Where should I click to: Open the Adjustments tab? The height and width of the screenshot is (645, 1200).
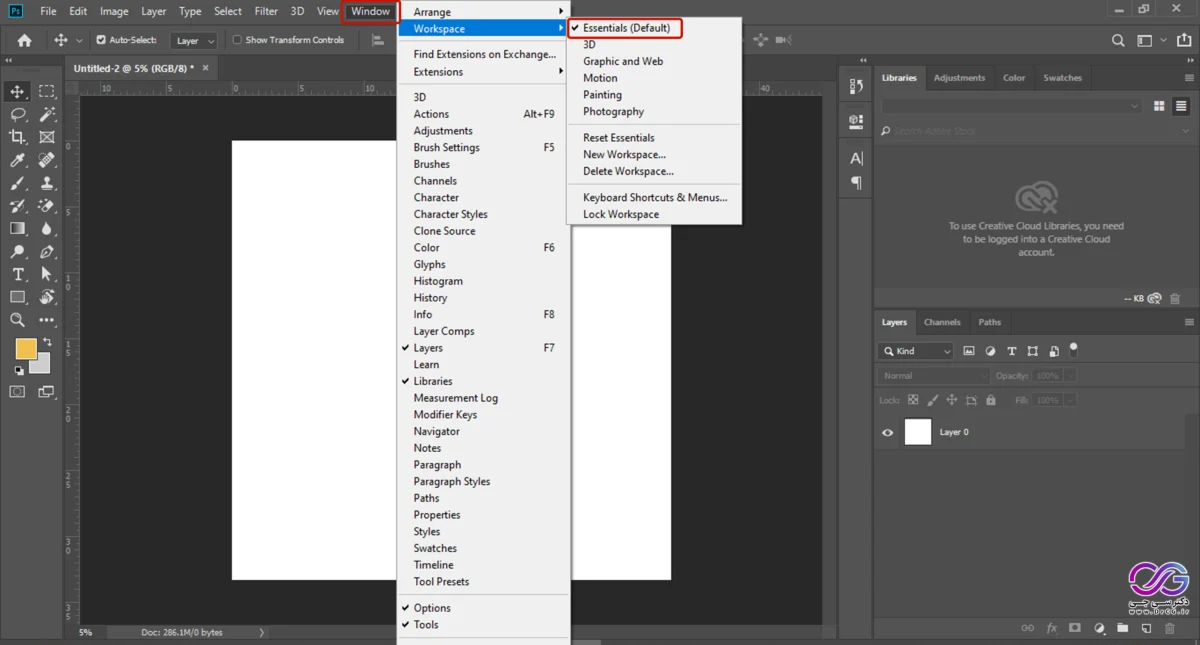pyautogui.click(x=959, y=77)
